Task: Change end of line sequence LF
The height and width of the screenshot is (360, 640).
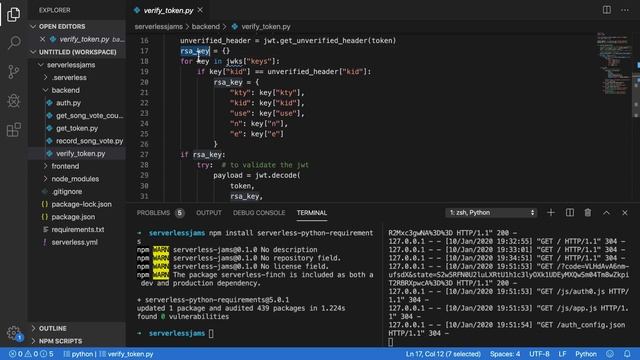Action: [562, 354]
